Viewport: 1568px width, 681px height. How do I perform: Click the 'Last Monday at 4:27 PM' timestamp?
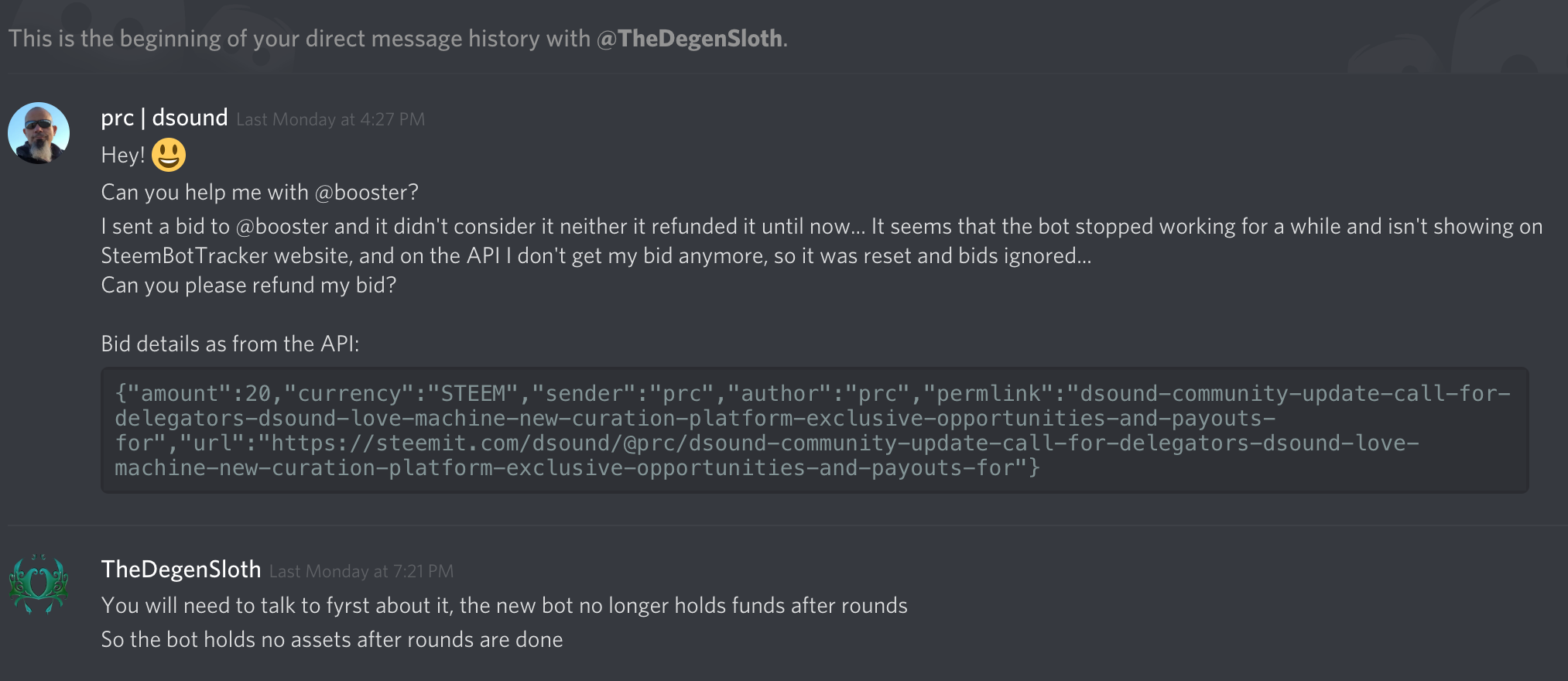coord(330,119)
